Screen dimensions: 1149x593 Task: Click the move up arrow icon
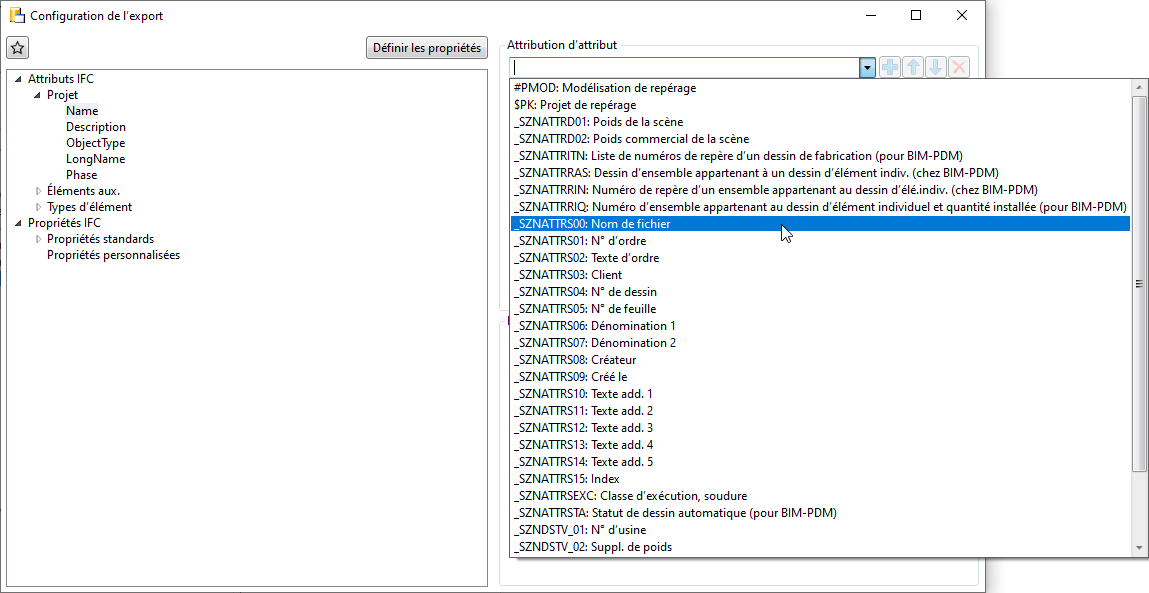coord(913,67)
